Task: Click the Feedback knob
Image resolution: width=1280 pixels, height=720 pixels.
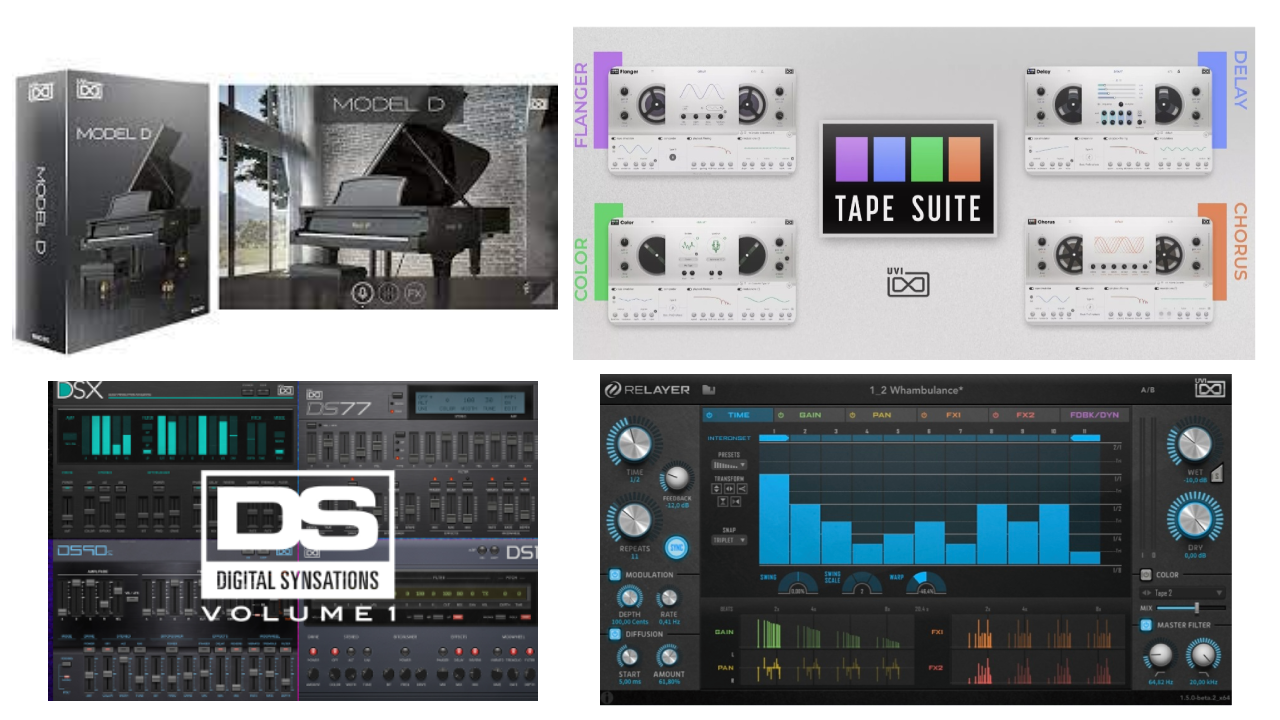Action: pyautogui.click(x=677, y=478)
